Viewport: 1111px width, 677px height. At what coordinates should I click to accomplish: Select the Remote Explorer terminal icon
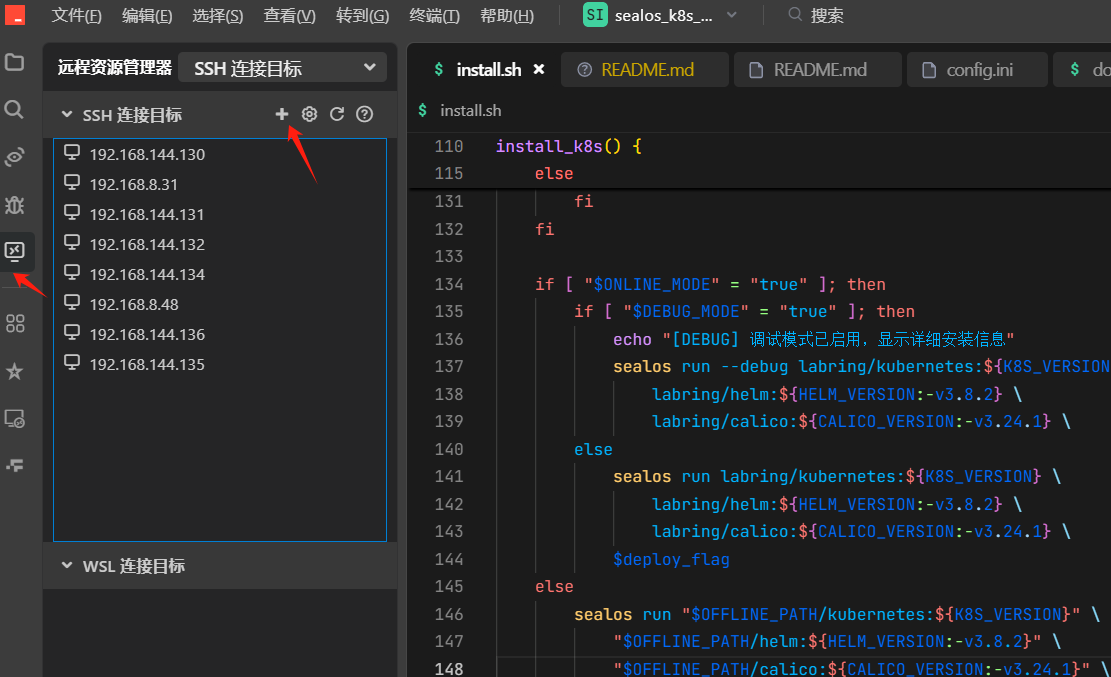pos(15,252)
